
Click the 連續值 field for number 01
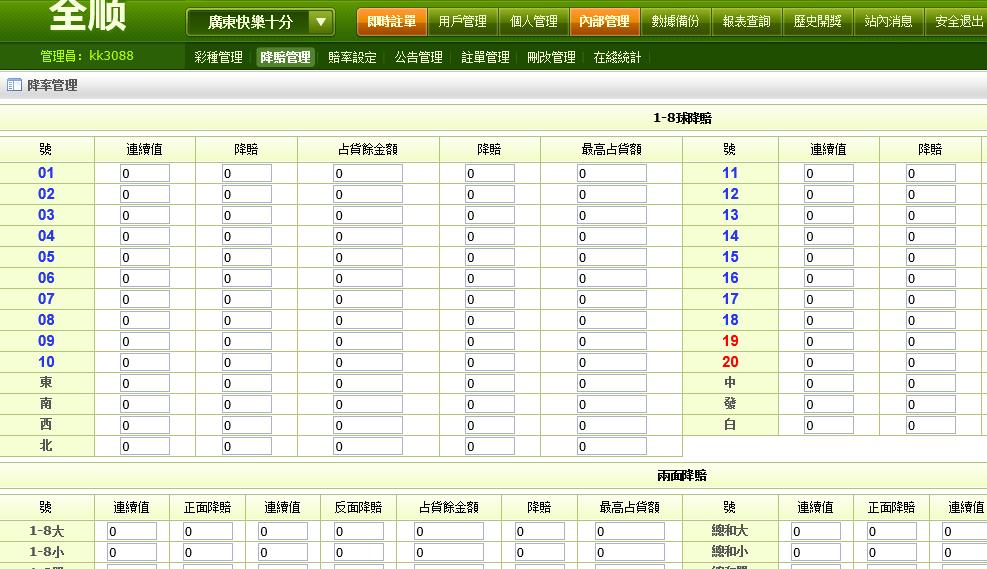[145, 174]
